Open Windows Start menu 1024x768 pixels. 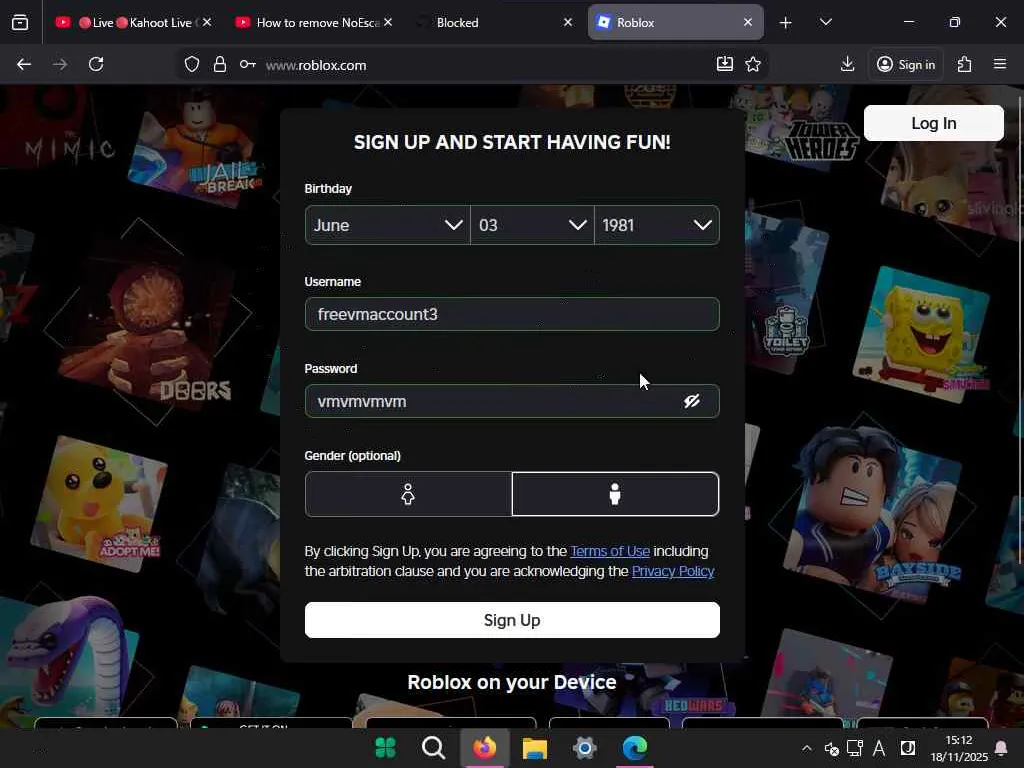(x=385, y=747)
